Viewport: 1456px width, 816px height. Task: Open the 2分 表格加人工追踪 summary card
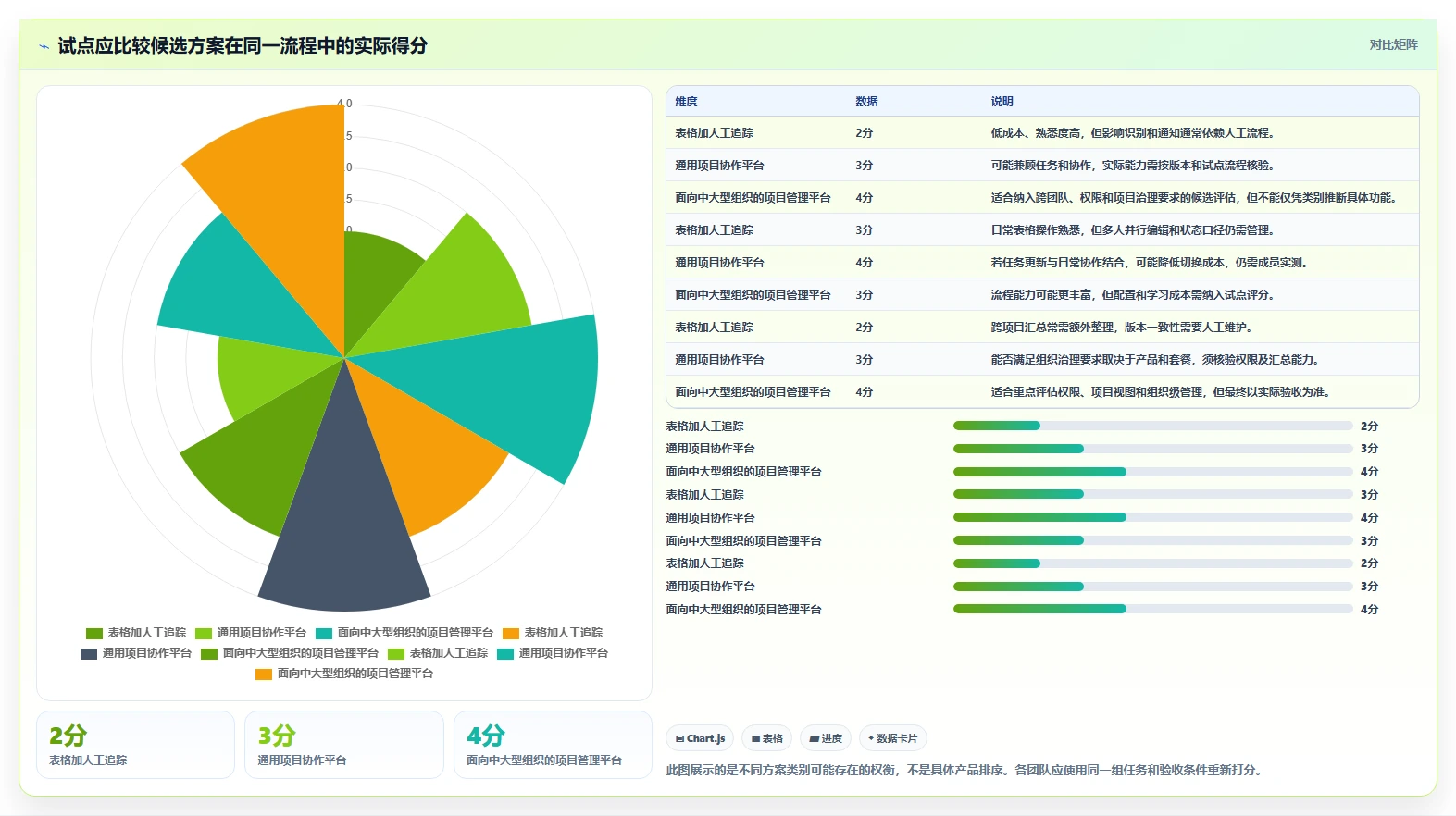tap(135, 745)
